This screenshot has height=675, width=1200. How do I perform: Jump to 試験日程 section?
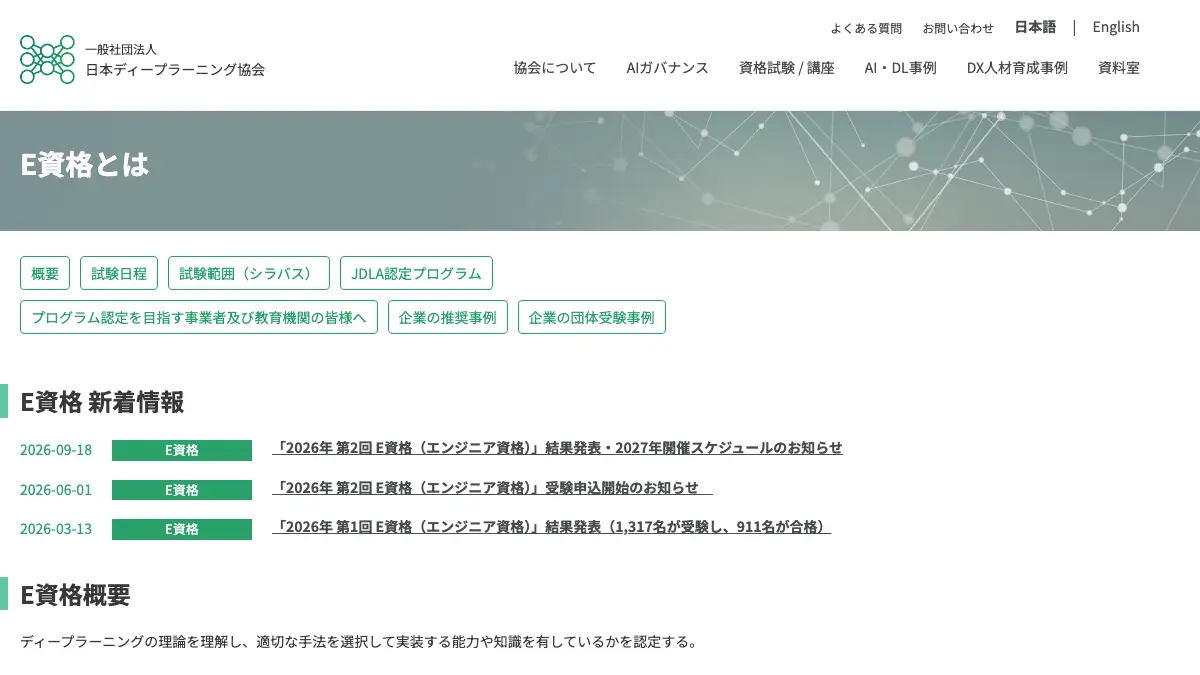point(119,273)
